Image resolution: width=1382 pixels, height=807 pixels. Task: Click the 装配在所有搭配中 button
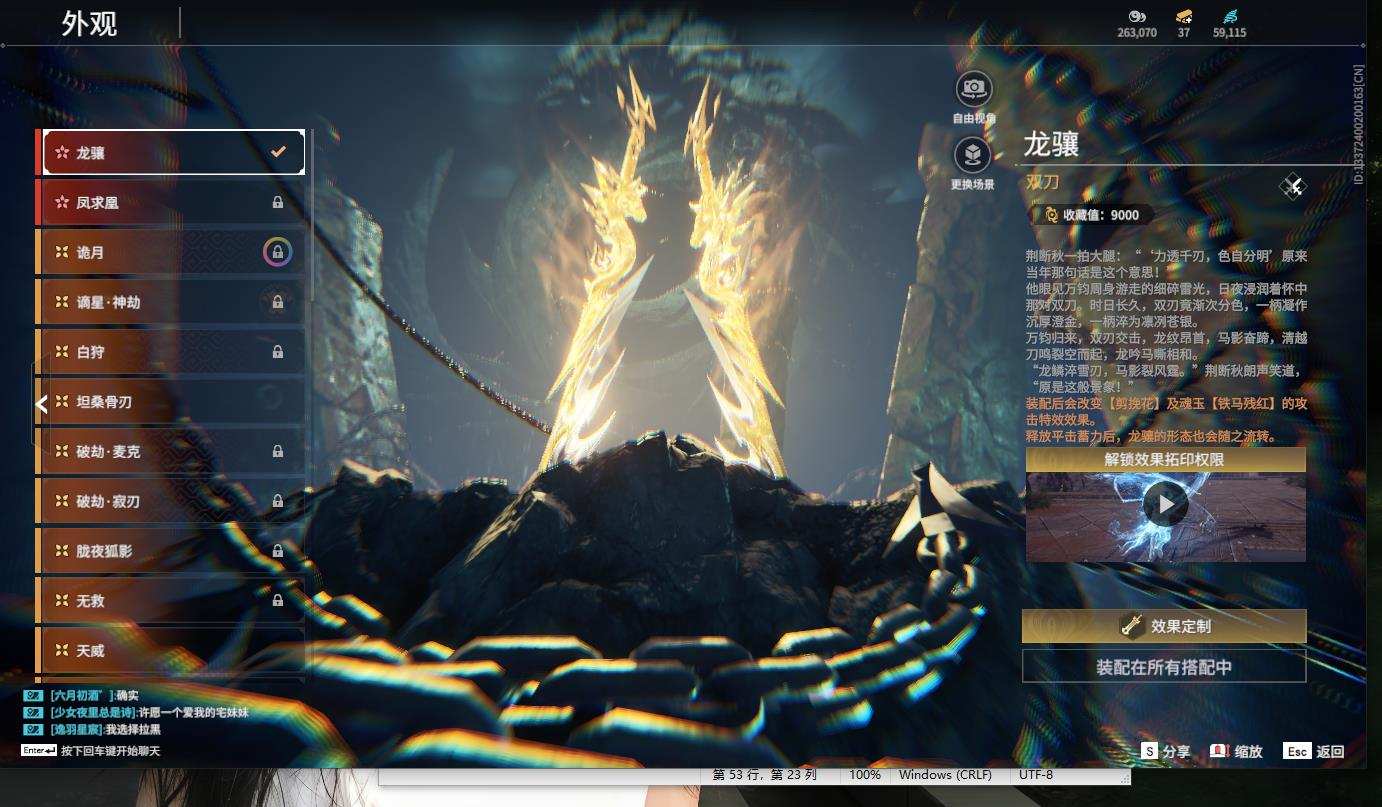tap(1164, 666)
